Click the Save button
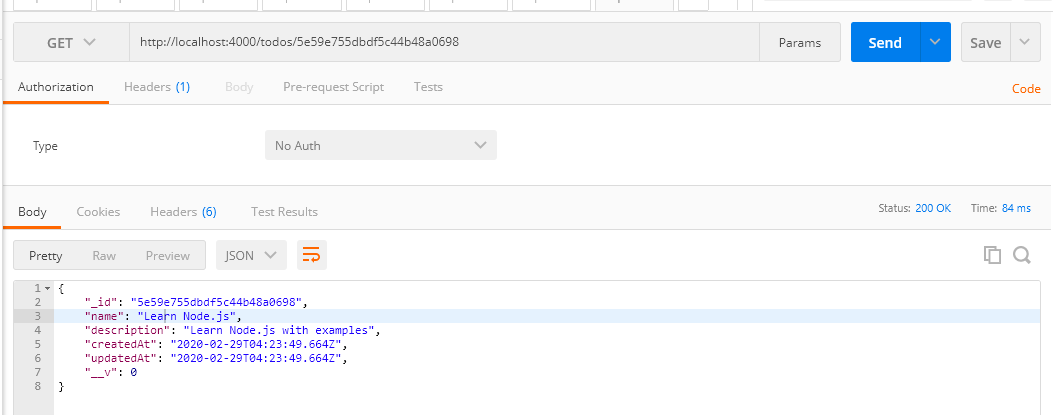This screenshot has height=415, width=1053. pos(986,42)
